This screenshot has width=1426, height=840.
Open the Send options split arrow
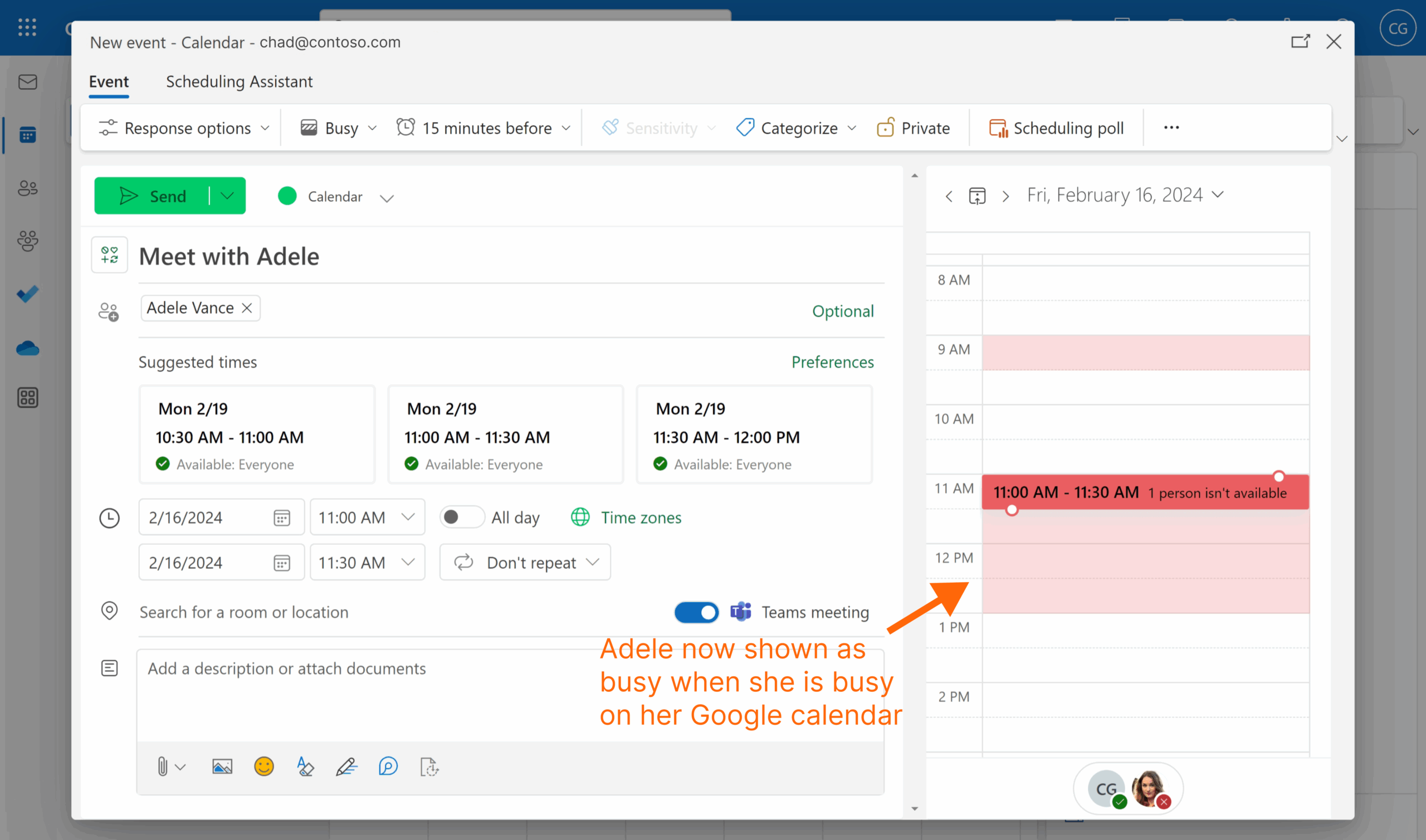click(x=227, y=196)
